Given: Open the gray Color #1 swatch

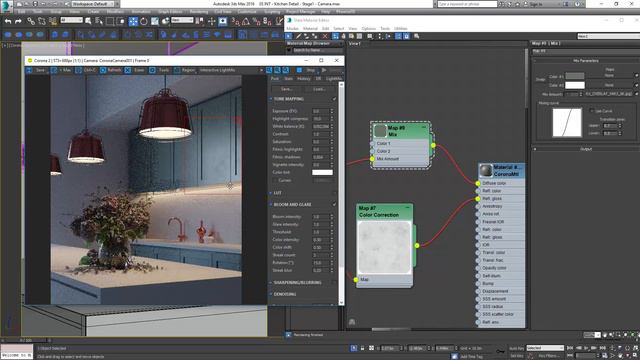Looking at the screenshot, I should 575,76.
